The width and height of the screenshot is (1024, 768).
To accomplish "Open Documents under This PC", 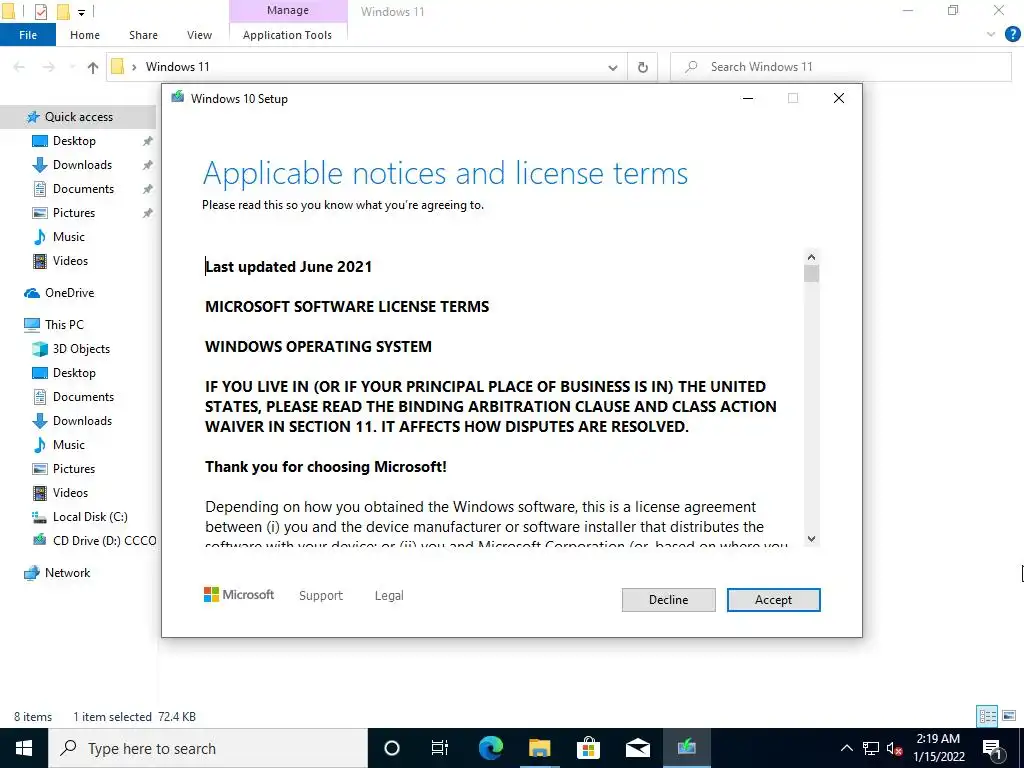I will [83, 396].
